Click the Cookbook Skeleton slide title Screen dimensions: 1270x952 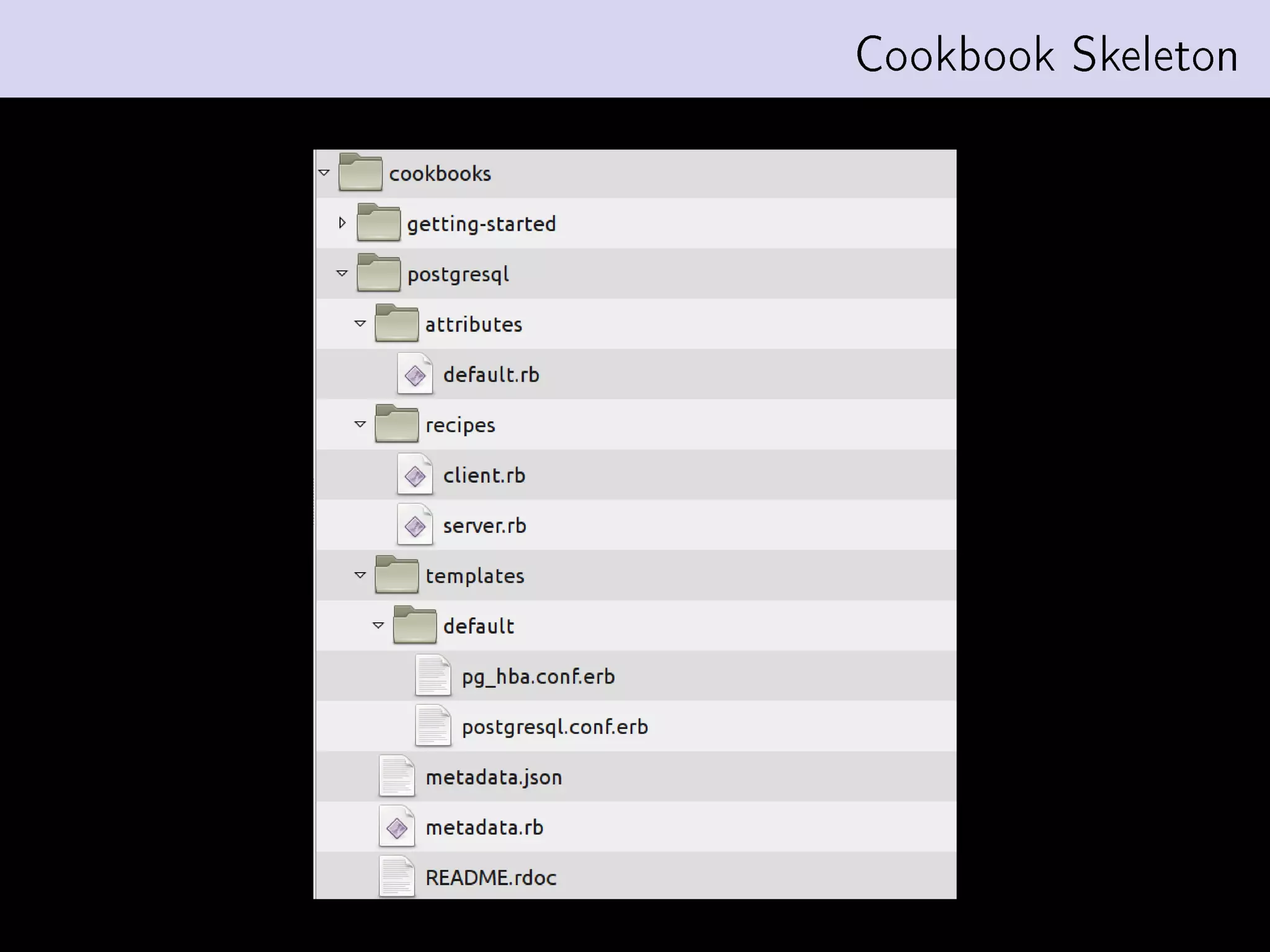(x=1047, y=55)
